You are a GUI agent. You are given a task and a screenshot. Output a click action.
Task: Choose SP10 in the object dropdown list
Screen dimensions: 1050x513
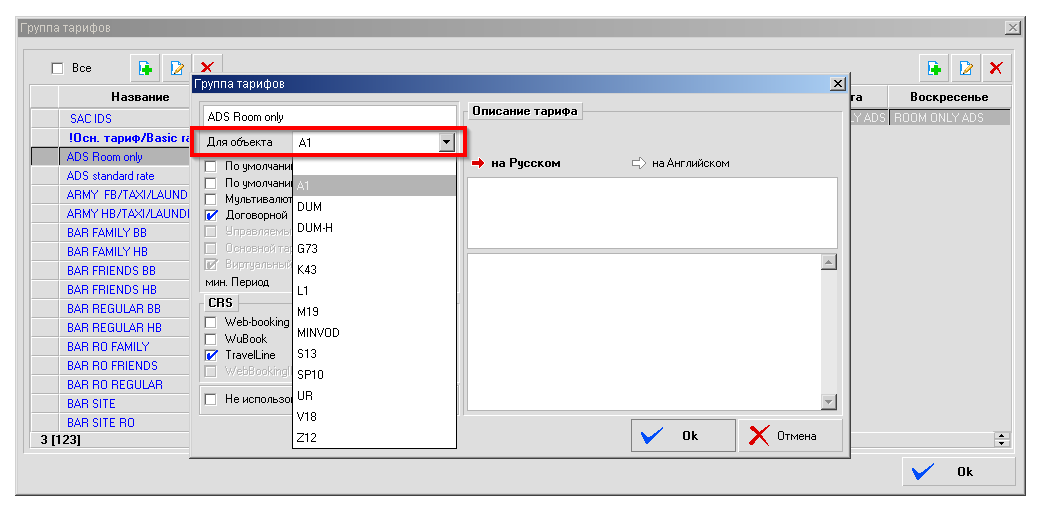tap(311, 375)
